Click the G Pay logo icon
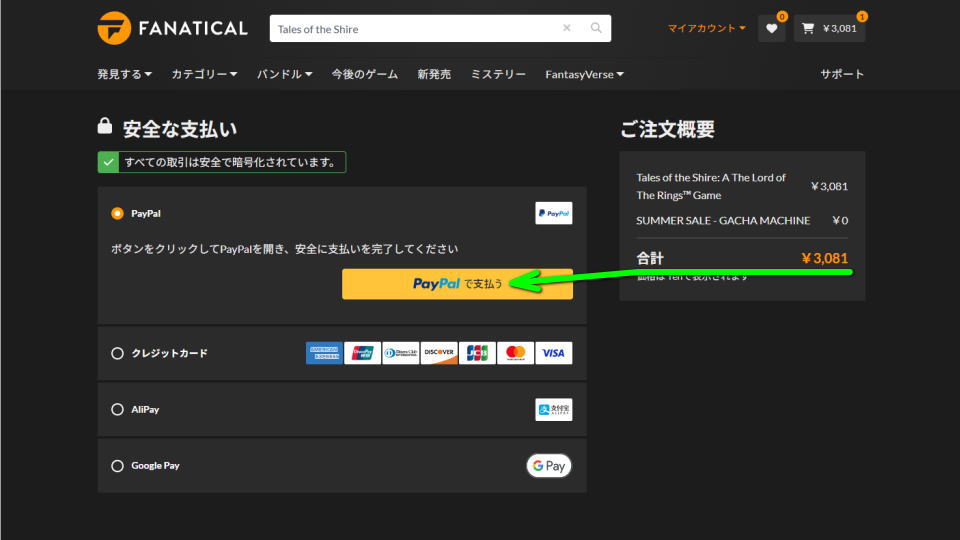Image resolution: width=960 pixels, height=540 pixels. 549,466
